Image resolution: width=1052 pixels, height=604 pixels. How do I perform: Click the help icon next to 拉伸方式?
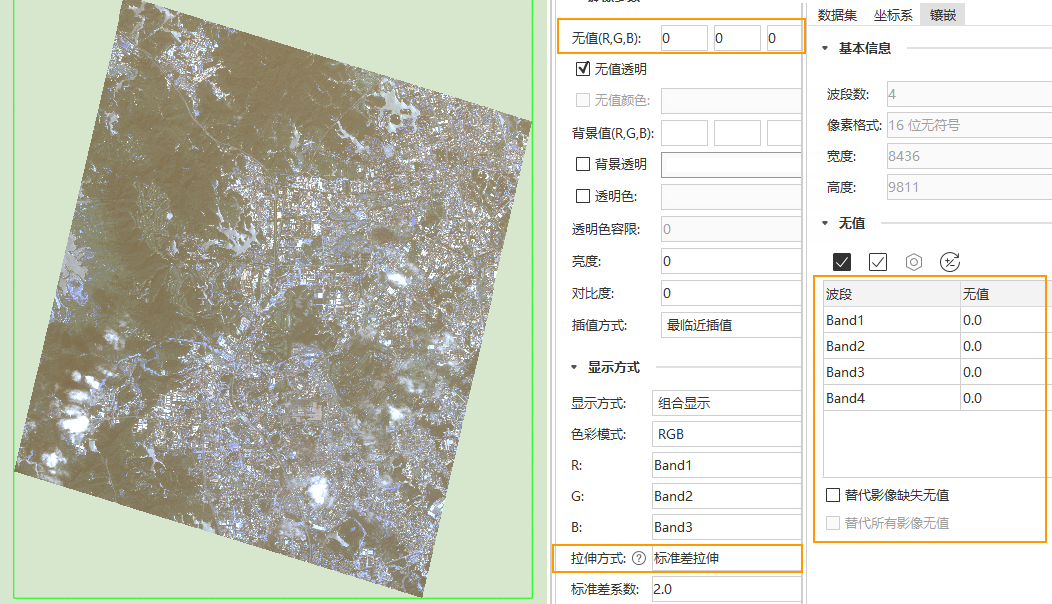(639, 558)
